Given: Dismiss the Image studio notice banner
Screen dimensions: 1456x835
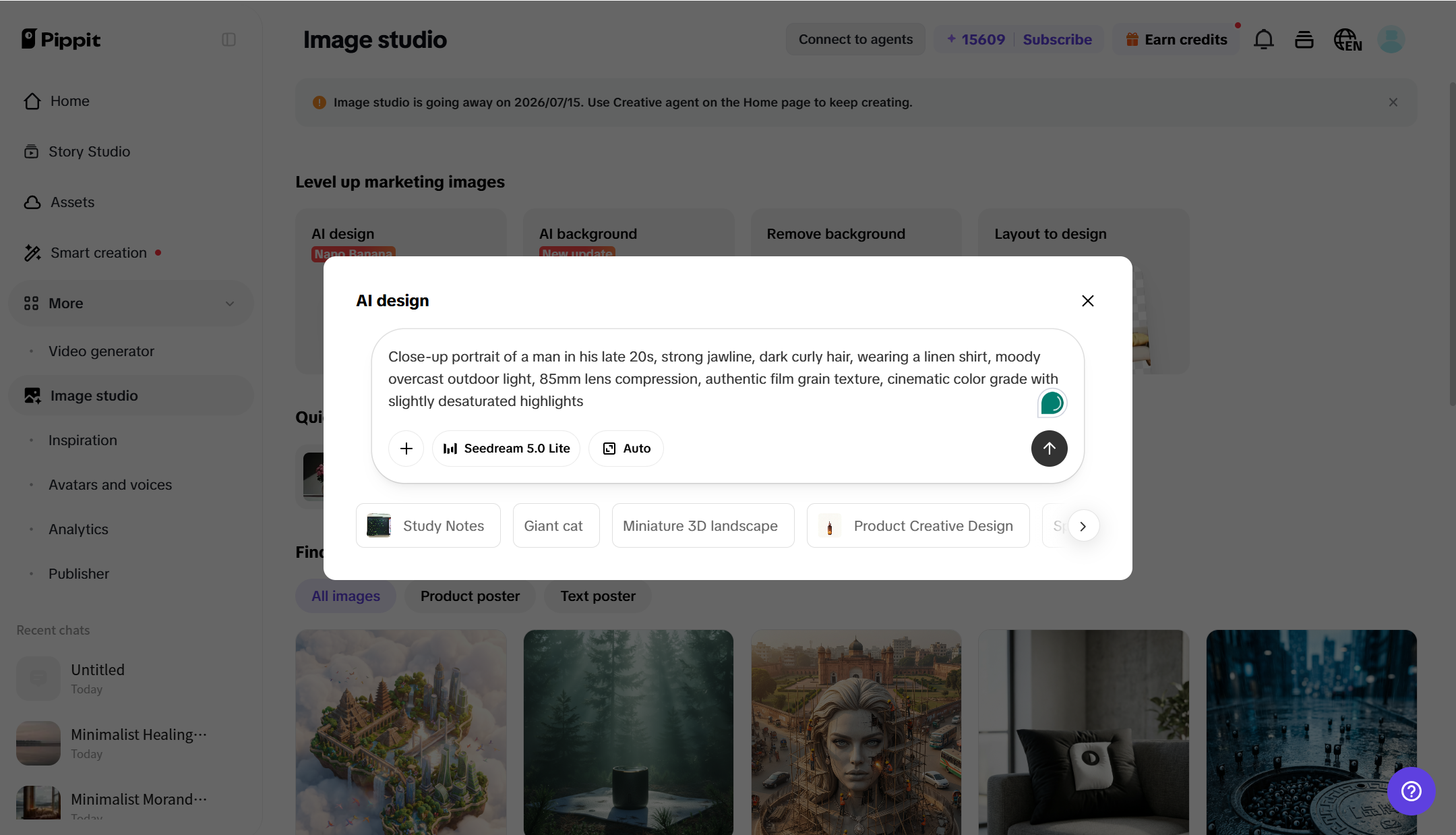Looking at the screenshot, I should (x=1393, y=103).
